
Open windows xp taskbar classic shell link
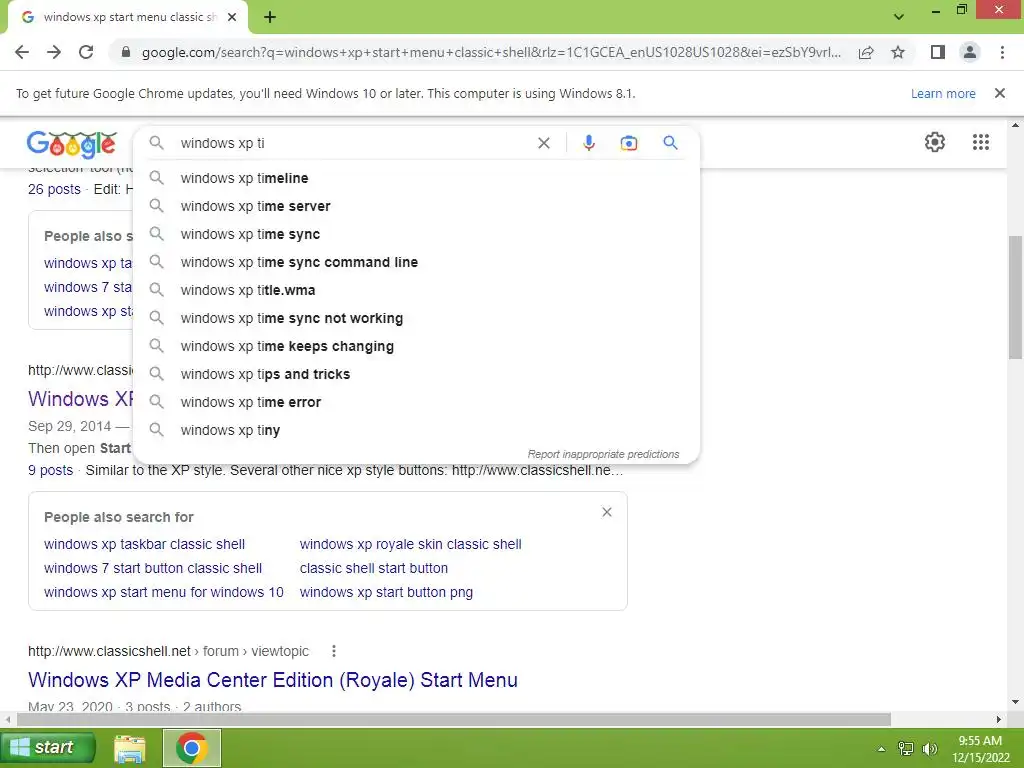(144, 544)
